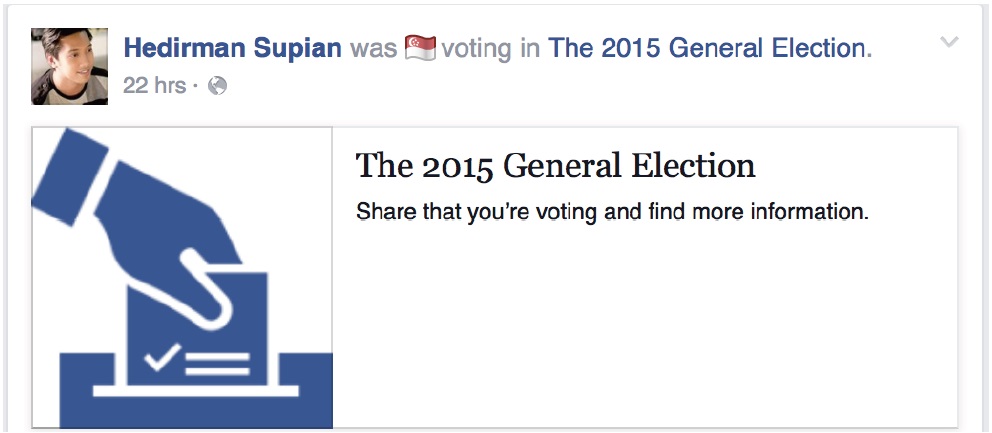The width and height of the screenshot is (992, 433).
Task: Open The 2015 General Election header link
Action: click(709, 47)
